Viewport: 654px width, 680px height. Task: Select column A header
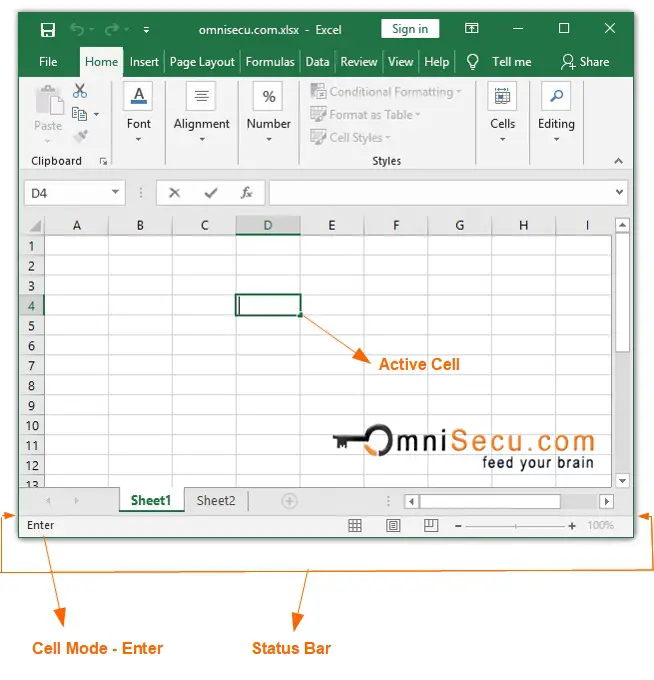(x=76, y=226)
